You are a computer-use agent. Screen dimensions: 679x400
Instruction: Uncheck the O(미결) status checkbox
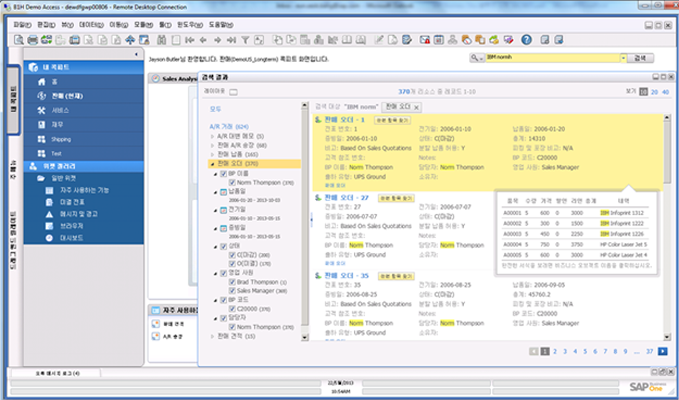(232, 264)
